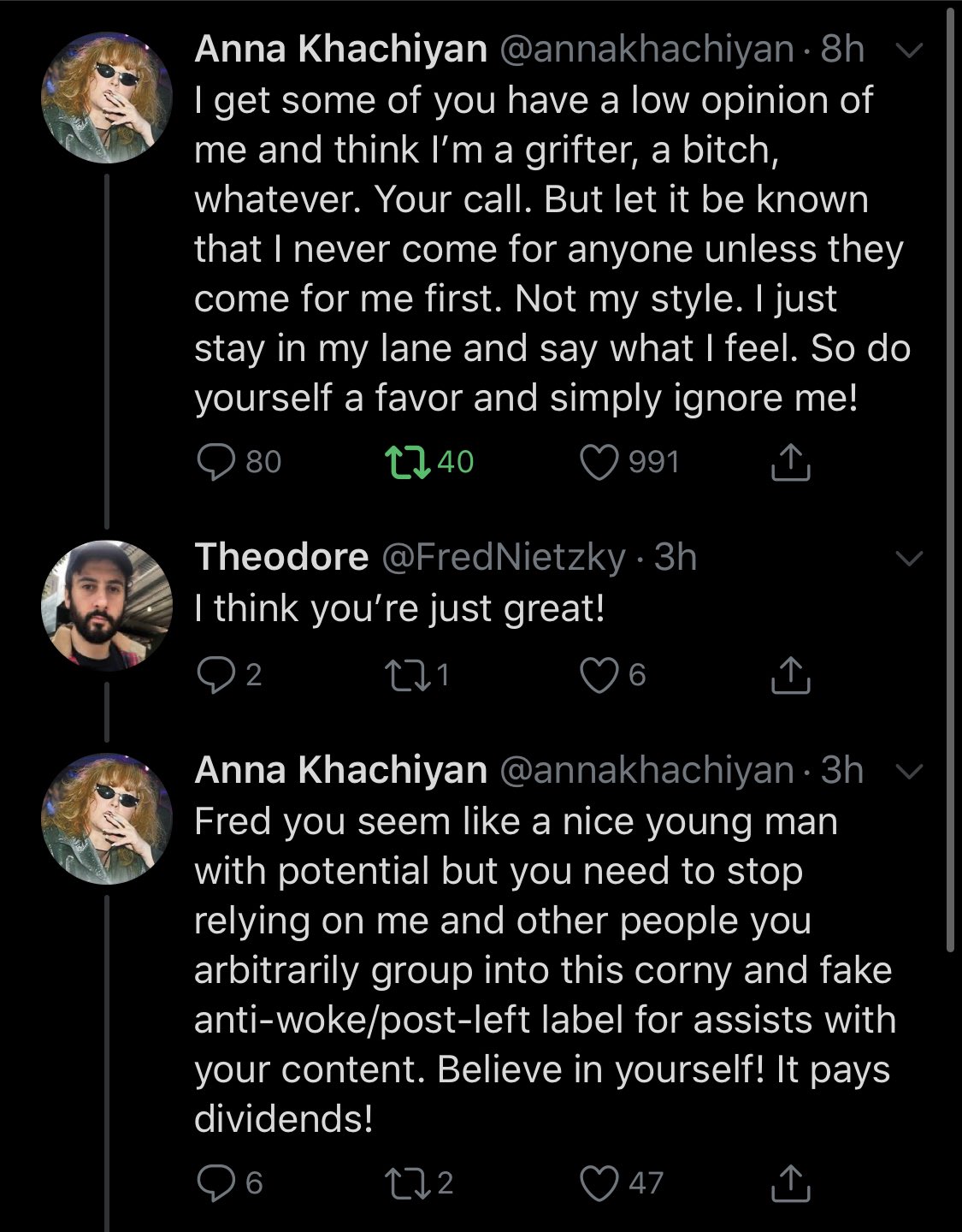Viewport: 962px width, 1232px height.
Task: View Theodore's profile photo avatar
Action: click(107, 605)
